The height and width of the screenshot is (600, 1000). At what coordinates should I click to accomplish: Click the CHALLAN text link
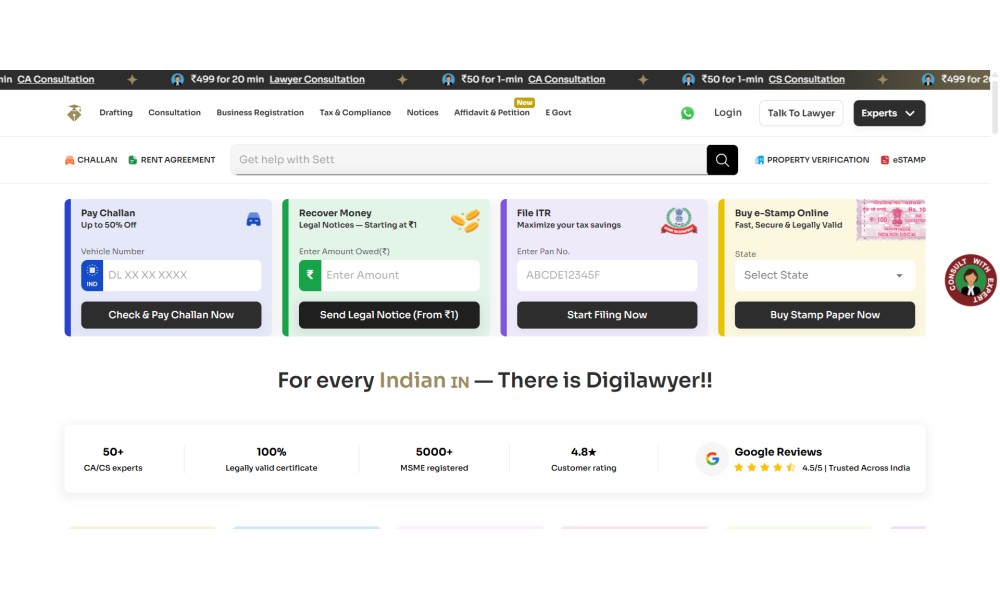coord(97,160)
